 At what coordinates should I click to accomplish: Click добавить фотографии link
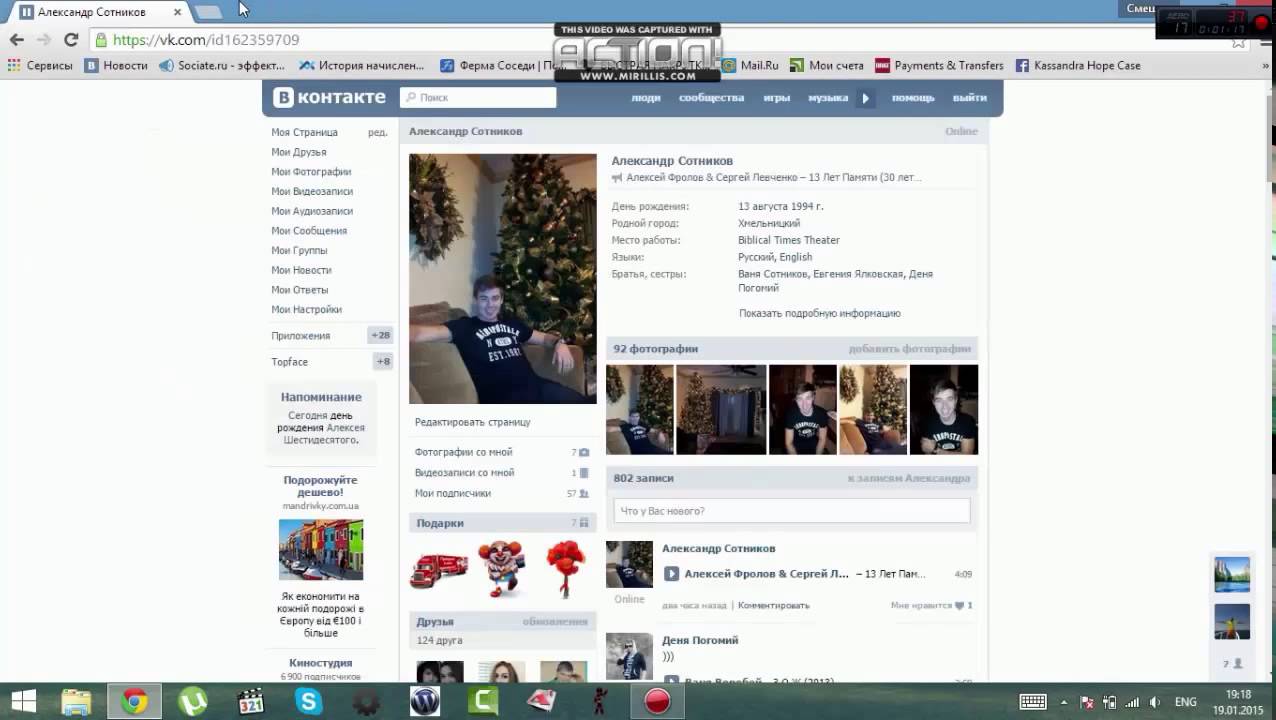click(910, 349)
